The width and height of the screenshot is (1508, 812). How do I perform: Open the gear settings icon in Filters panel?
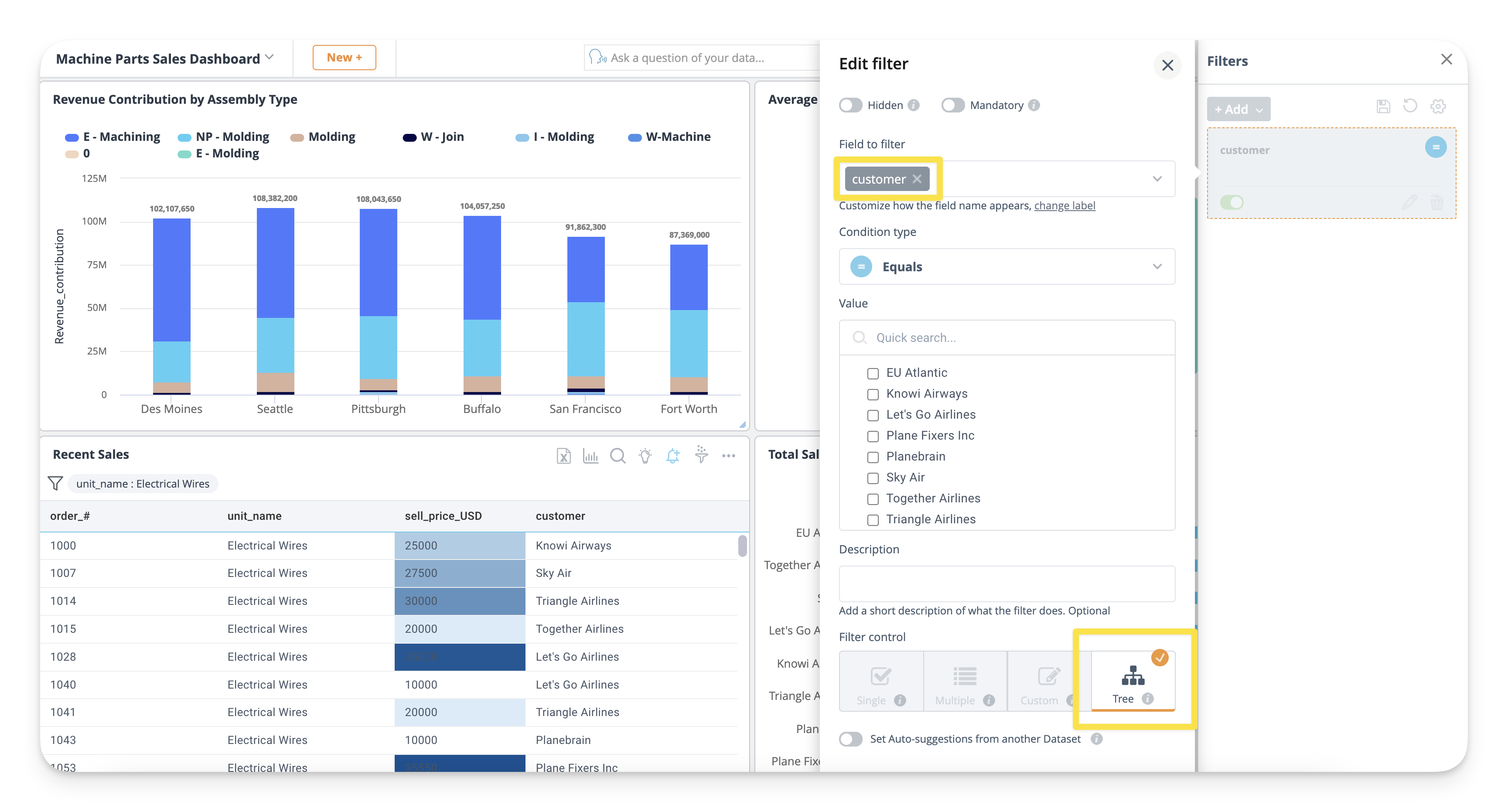(1438, 106)
